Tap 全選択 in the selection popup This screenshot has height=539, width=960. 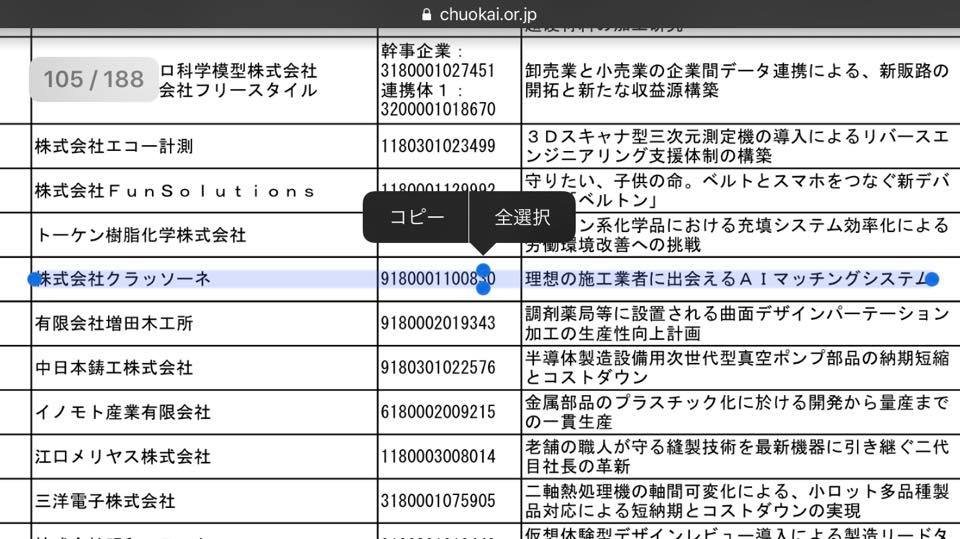522,217
